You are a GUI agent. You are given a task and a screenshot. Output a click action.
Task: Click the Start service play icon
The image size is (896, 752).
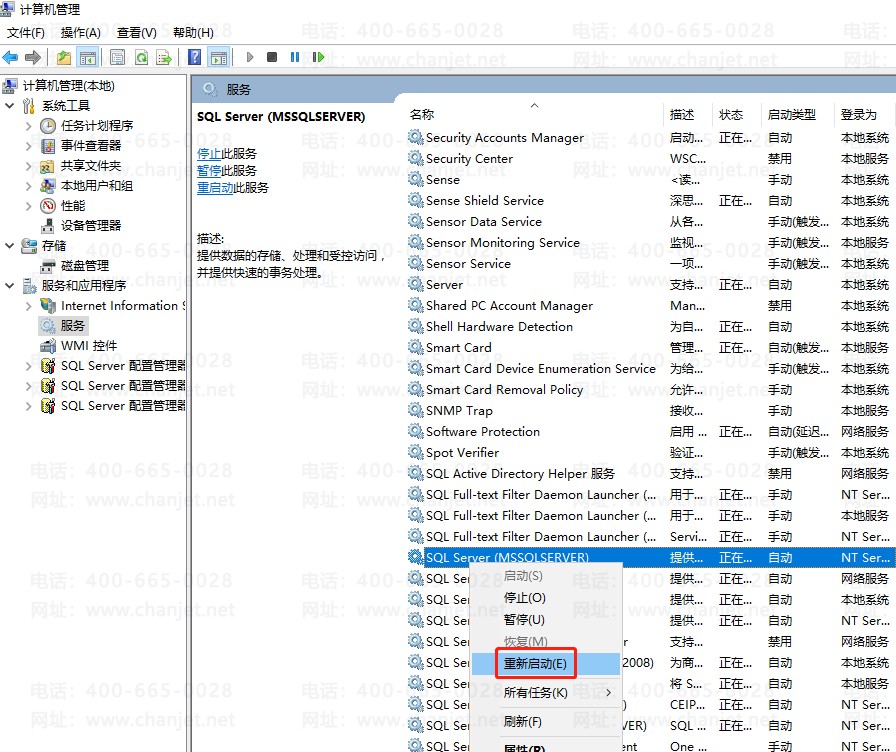click(250, 57)
